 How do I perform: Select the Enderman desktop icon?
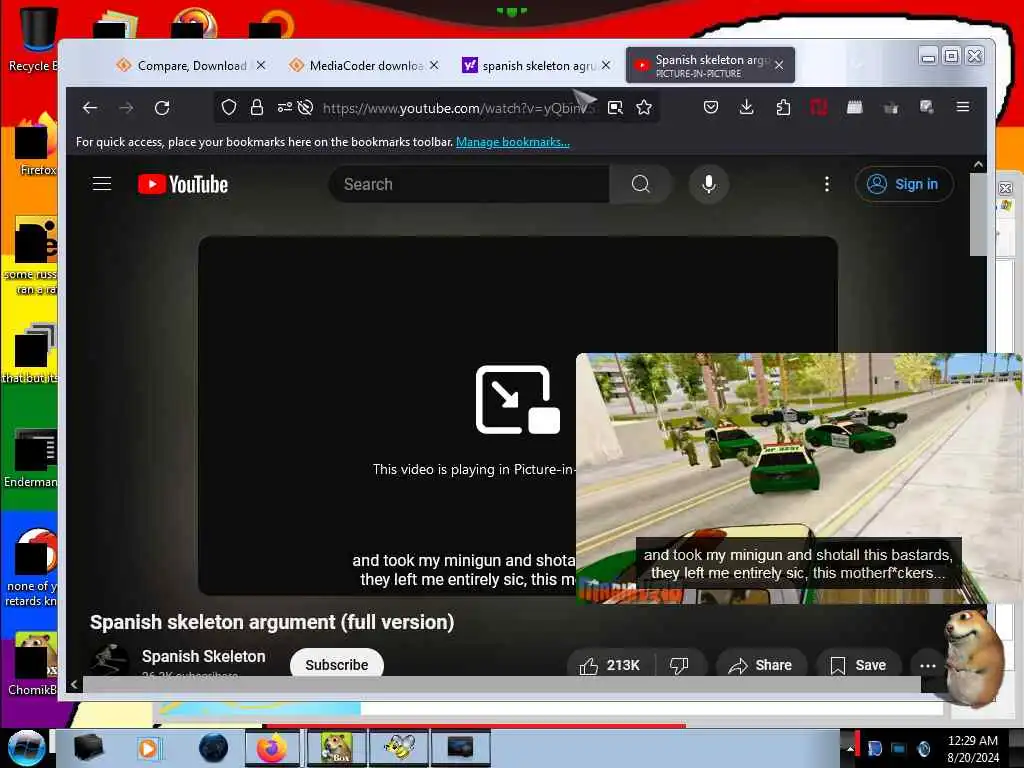tap(31, 457)
